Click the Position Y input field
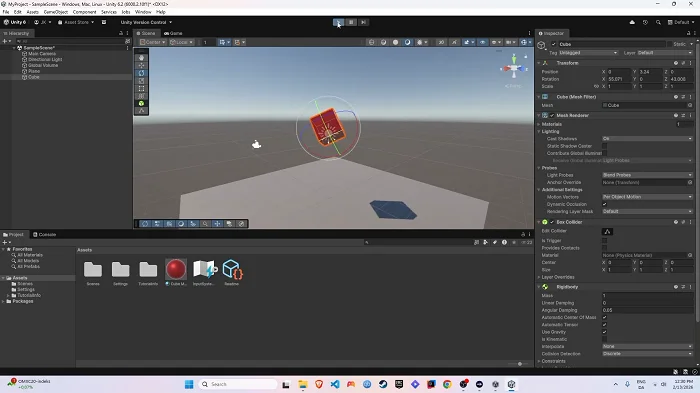This screenshot has width=700, height=393. click(650, 71)
